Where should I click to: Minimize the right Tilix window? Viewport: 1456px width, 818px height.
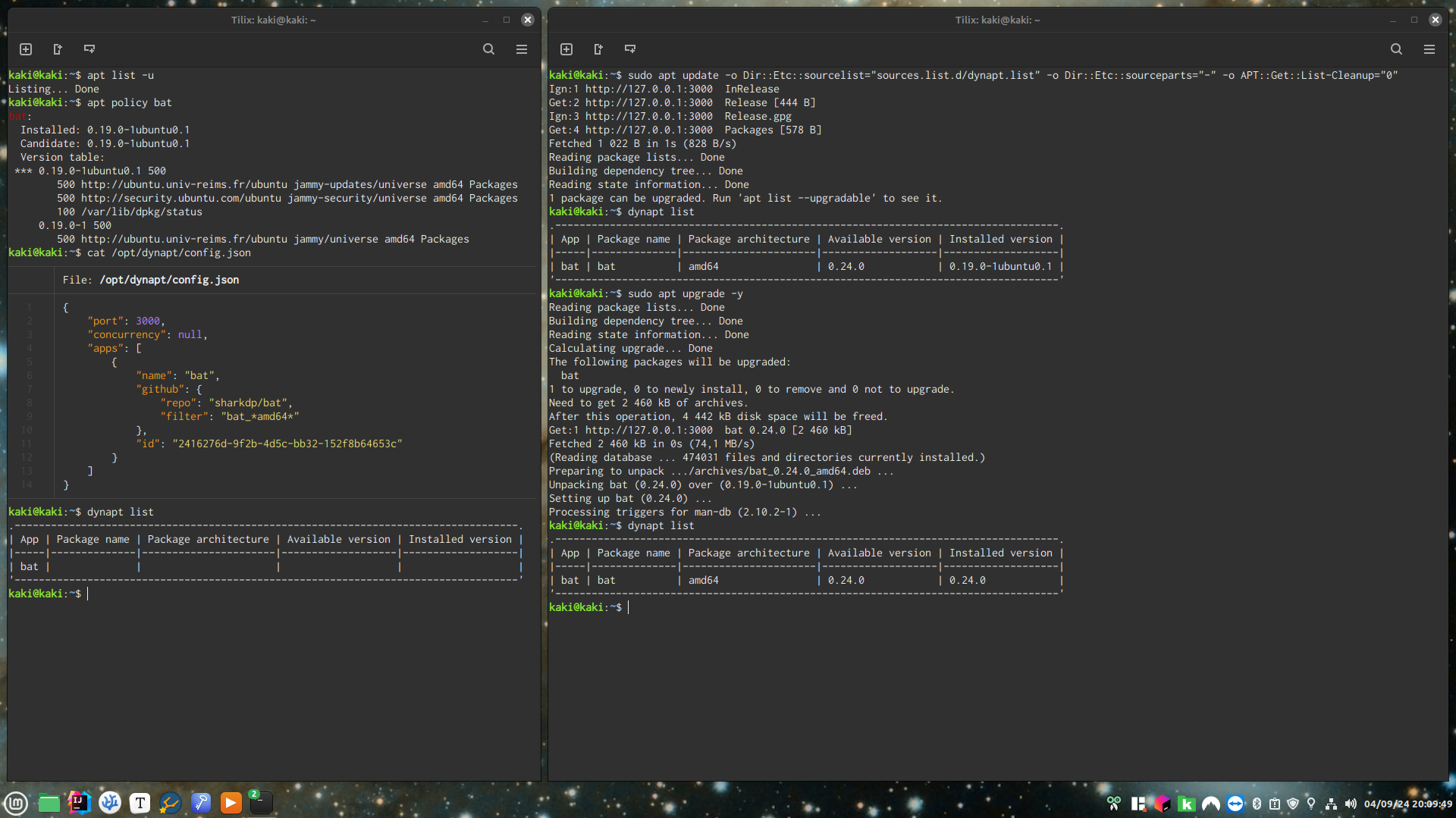[x=1393, y=20]
